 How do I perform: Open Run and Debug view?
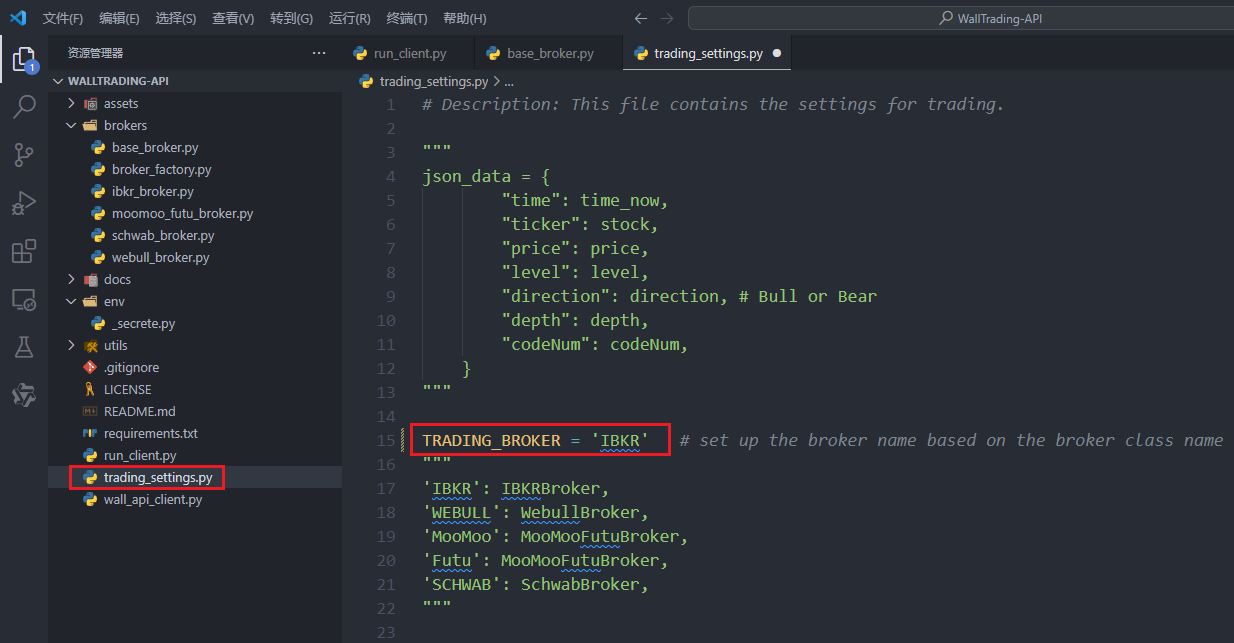tap(23, 203)
